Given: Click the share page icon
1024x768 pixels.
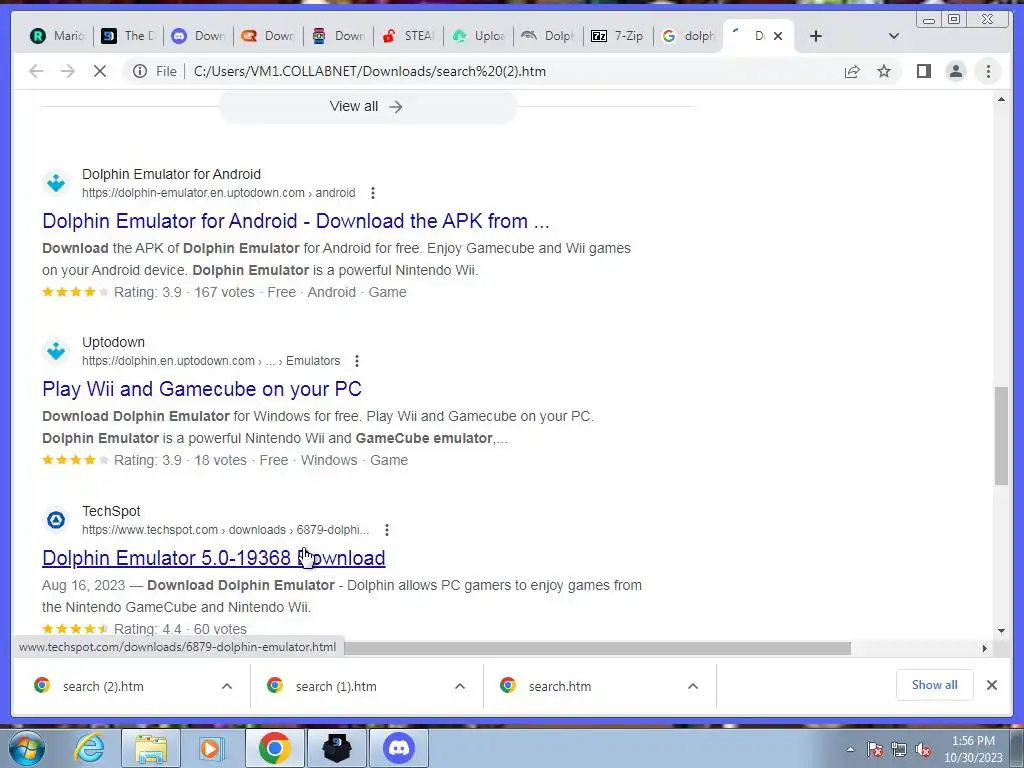Looking at the screenshot, I should click(852, 71).
